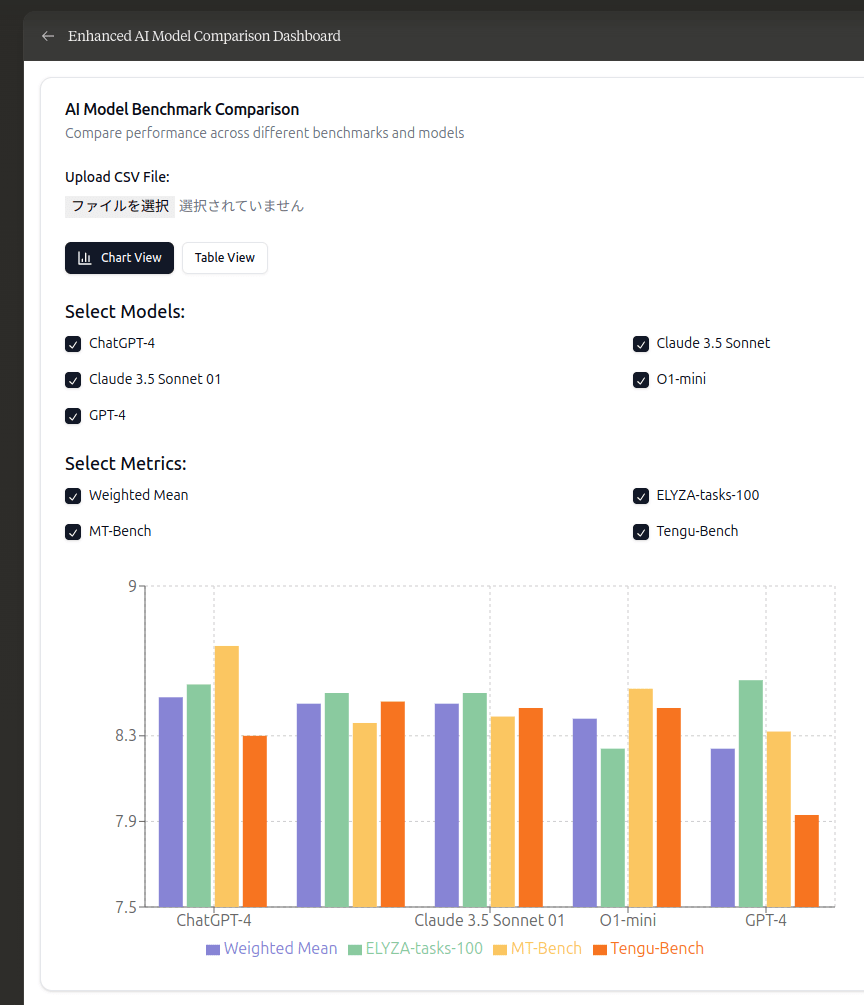Click the green ELYZA bar for O1-mini
The width and height of the screenshot is (864, 1005).
click(x=613, y=827)
